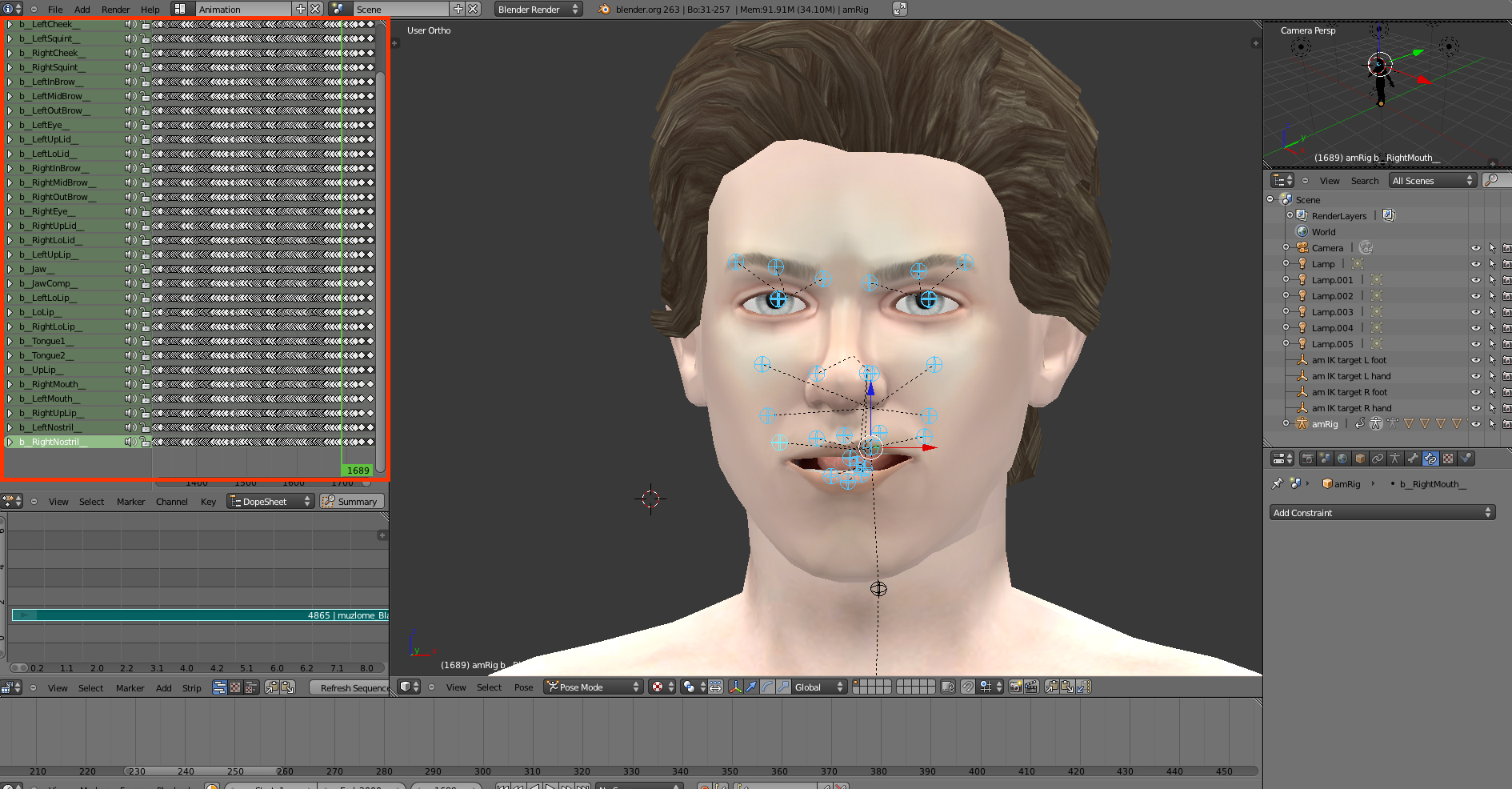Click the copy pose icon
Image resolution: width=1512 pixels, height=789 pixels.
coord(1052,687)
